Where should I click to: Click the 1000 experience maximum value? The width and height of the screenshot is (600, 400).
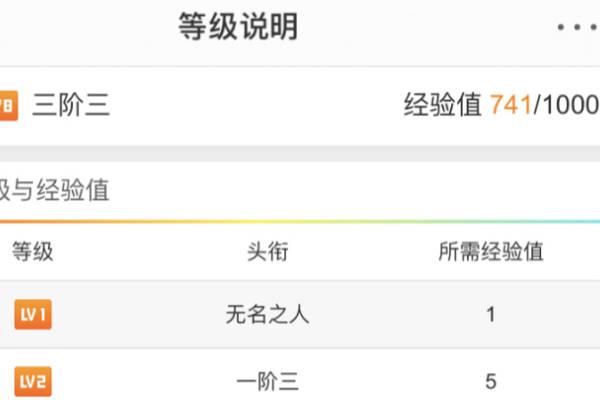571,105
